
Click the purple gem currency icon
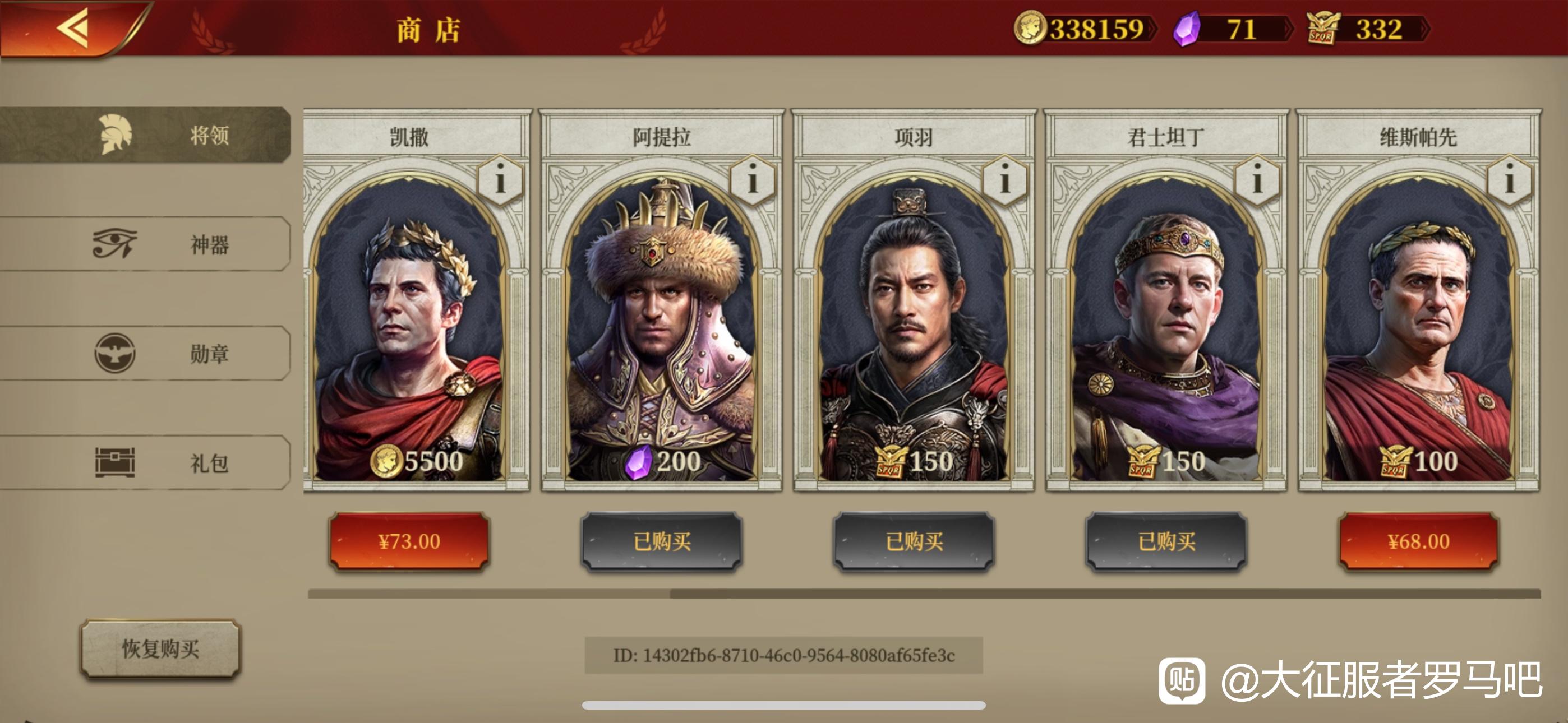click(x=1187, y=29)
